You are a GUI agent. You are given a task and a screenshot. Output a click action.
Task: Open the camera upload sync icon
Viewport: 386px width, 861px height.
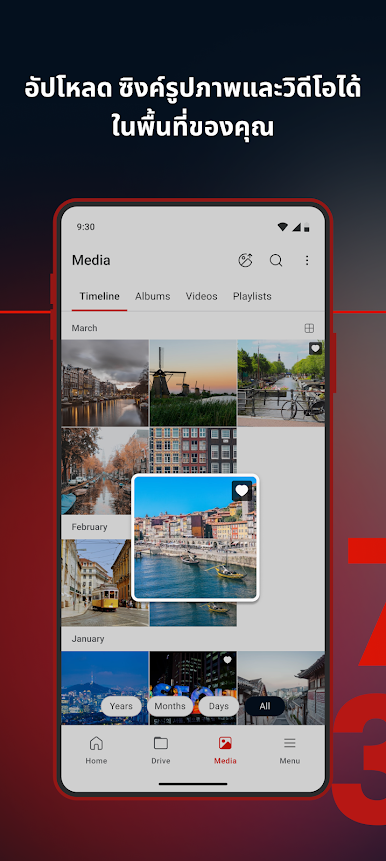(245, 260)
